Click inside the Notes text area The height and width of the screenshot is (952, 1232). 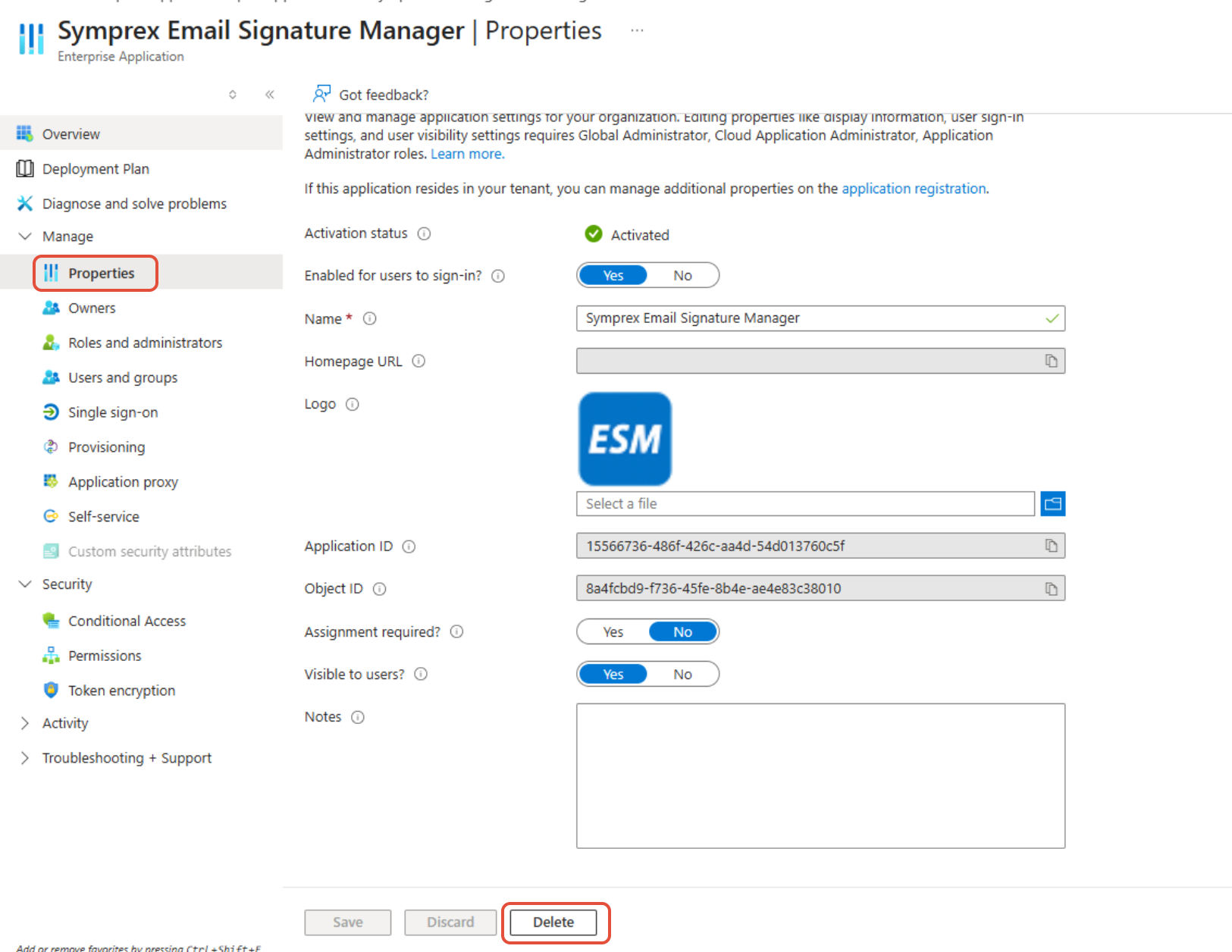coord(820,776)
